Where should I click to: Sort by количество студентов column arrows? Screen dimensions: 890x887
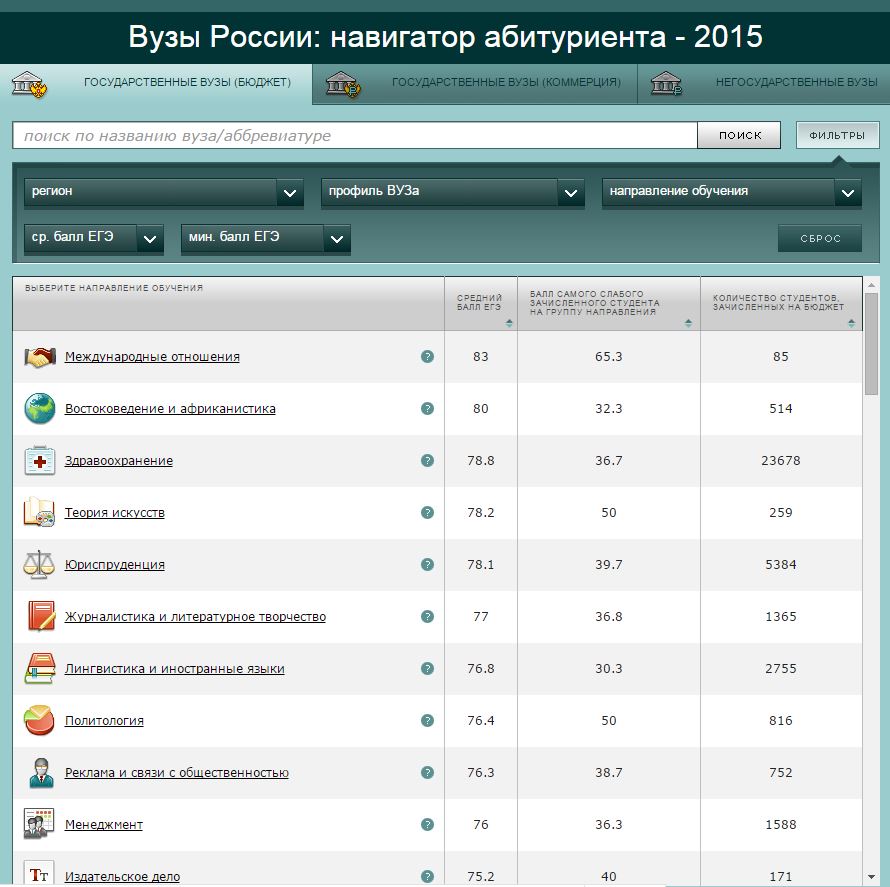point(851,323)
